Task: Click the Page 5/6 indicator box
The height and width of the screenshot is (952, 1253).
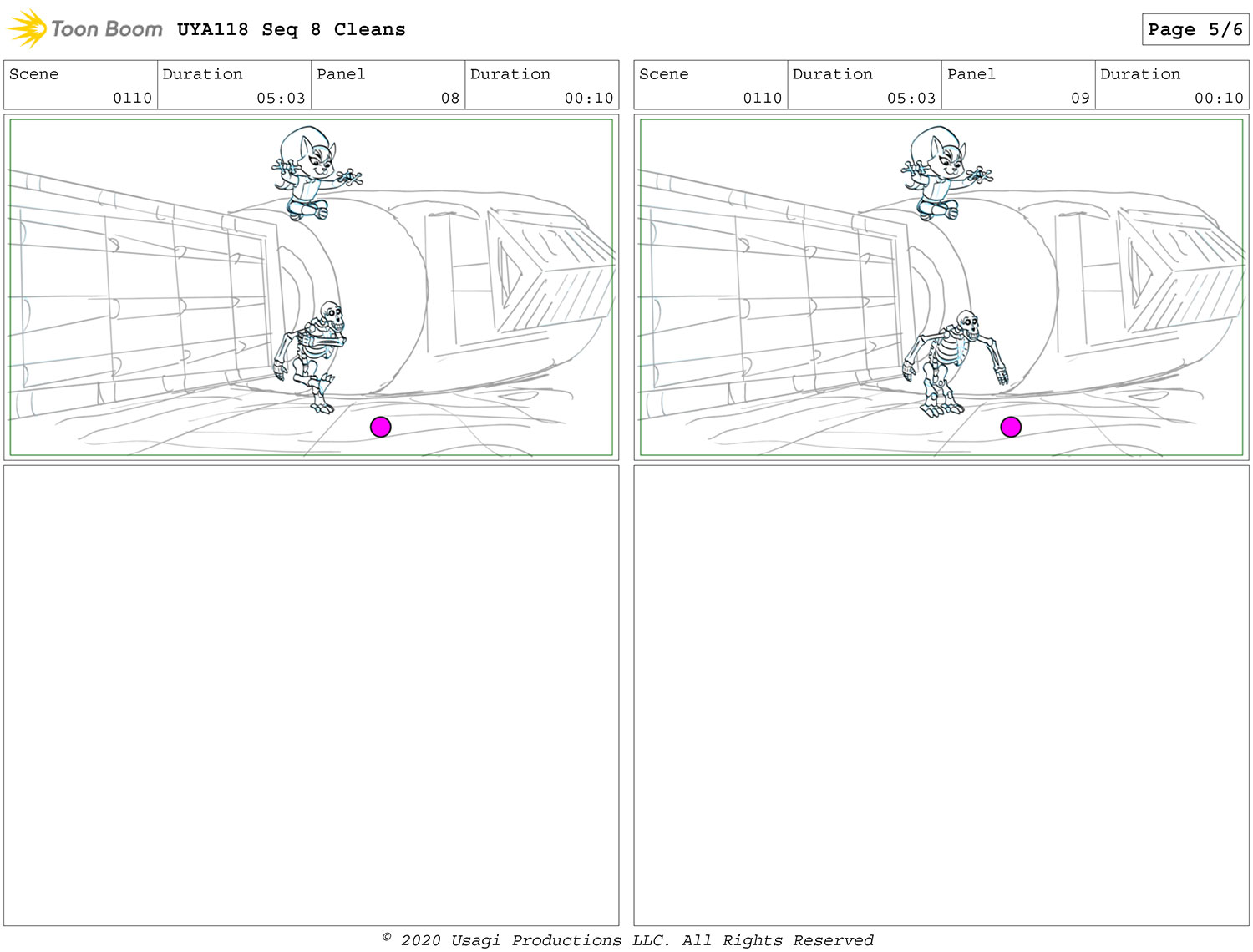Action: point(1195,29)
